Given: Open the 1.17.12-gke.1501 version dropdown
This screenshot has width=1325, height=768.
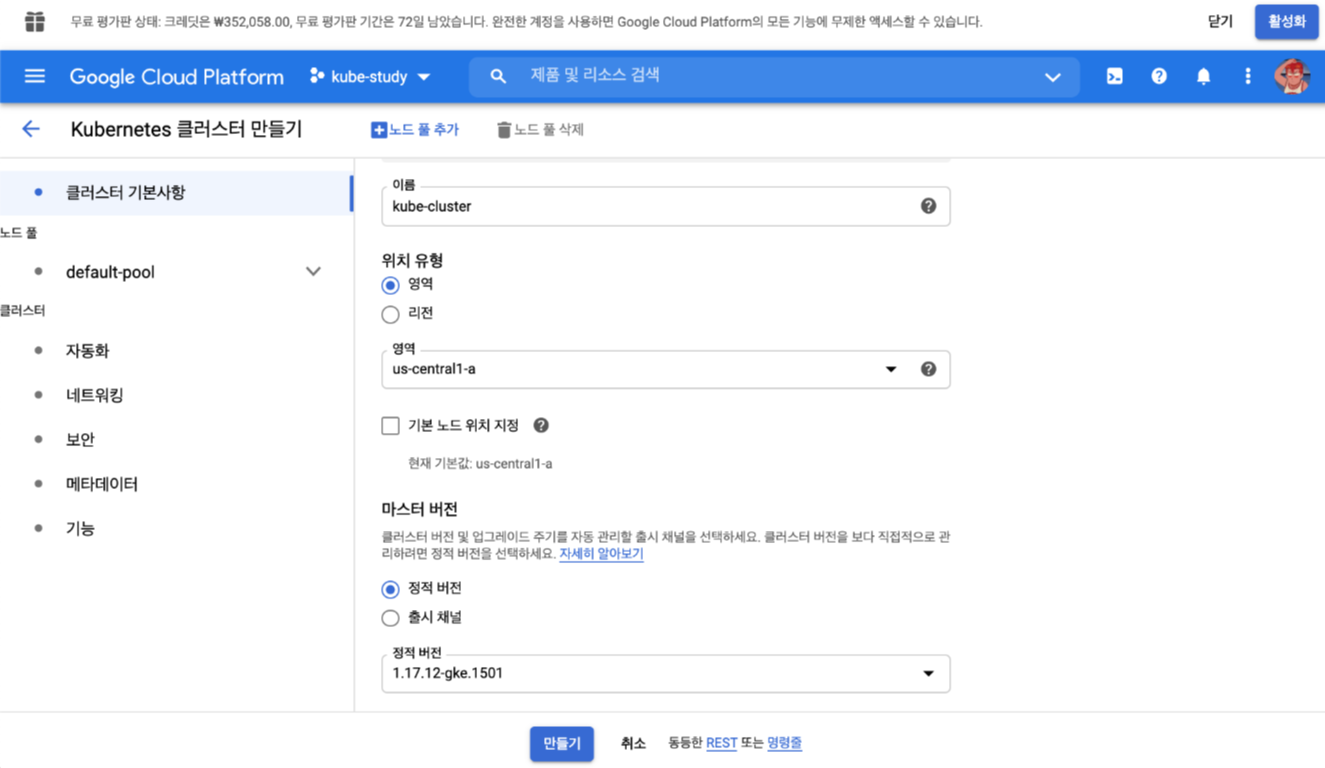Looking at the screenshot, I should [665, 673].
